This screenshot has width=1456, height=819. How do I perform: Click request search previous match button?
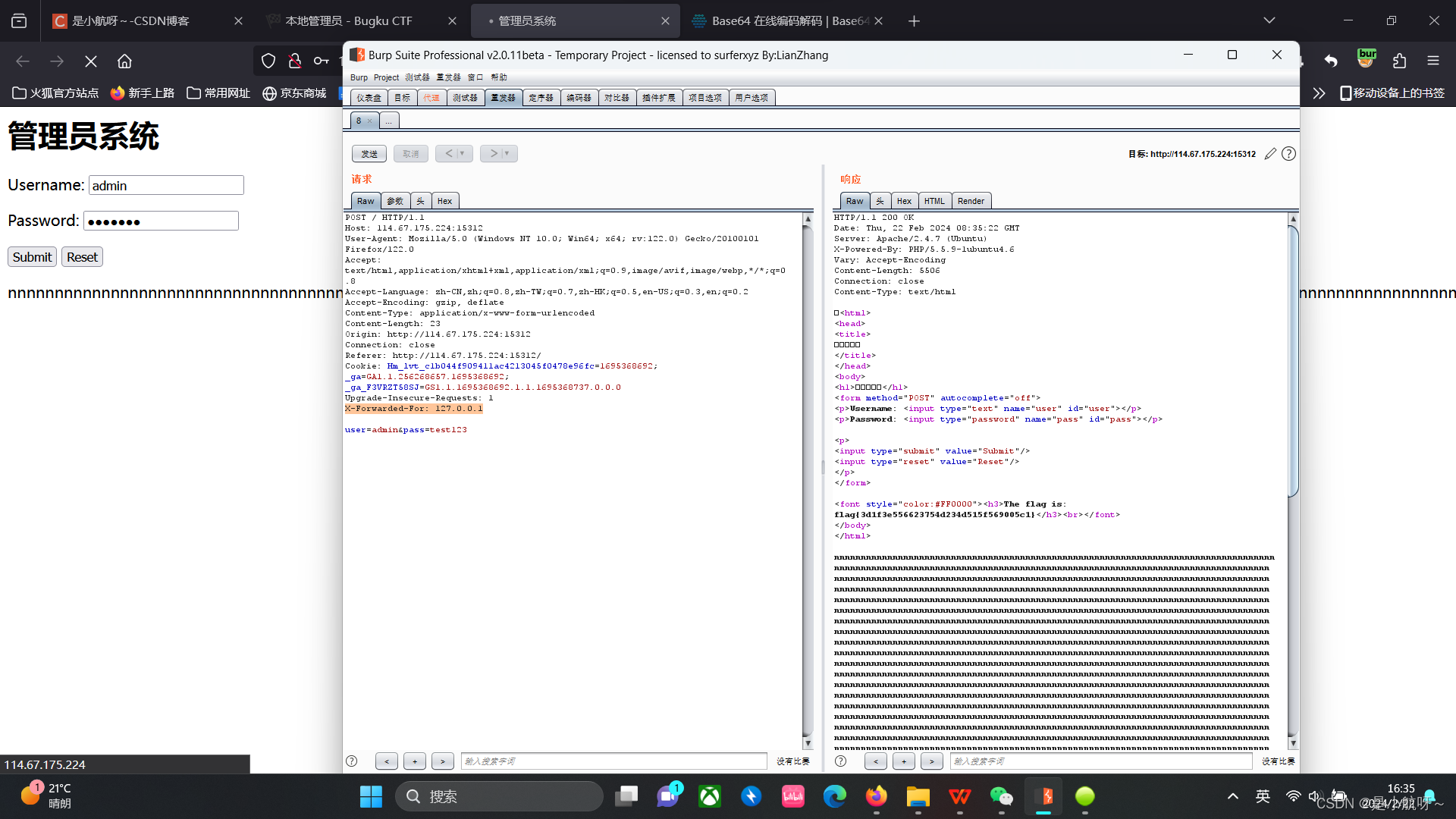point(387,761)
